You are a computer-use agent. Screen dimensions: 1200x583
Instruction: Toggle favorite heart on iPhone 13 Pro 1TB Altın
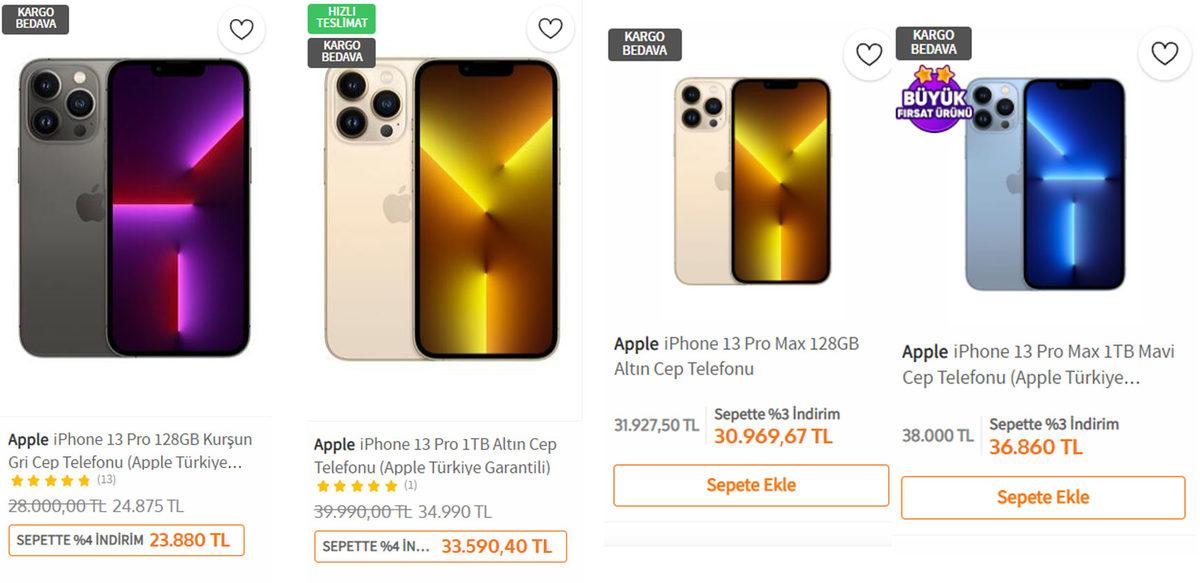[550, 29]
